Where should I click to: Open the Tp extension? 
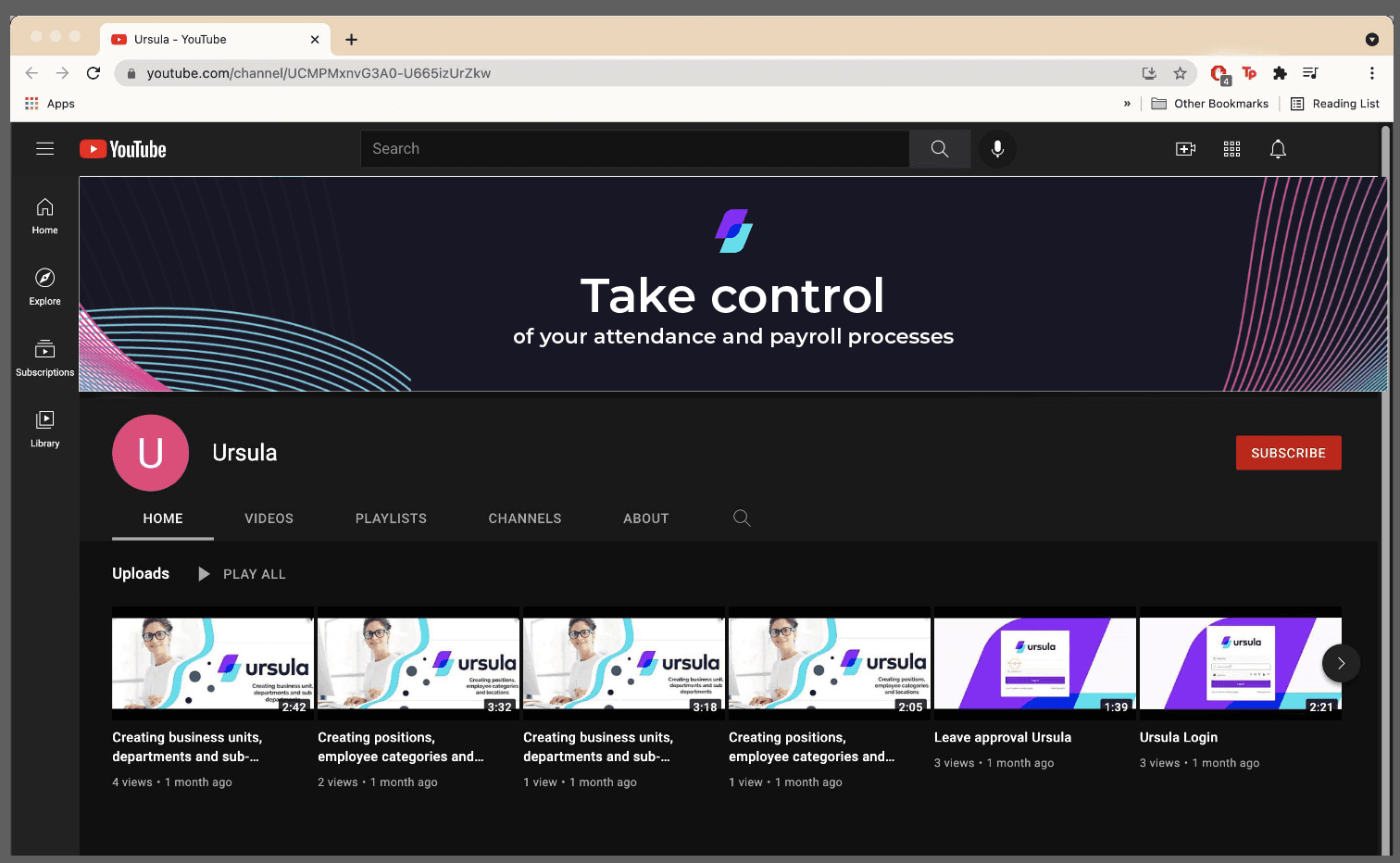(x=1249, y=73)
